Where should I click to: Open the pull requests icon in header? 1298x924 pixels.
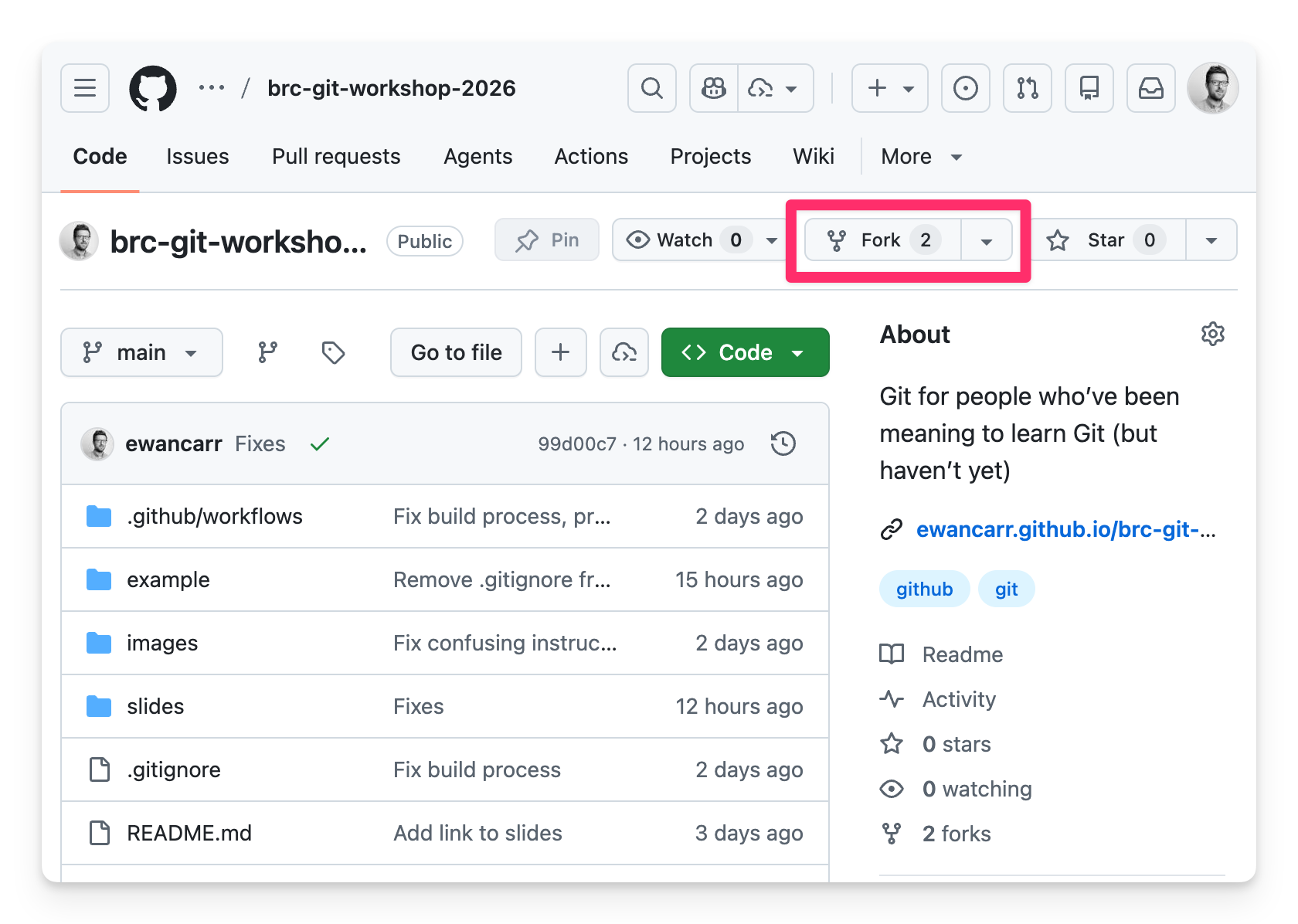click(1028, 88)
